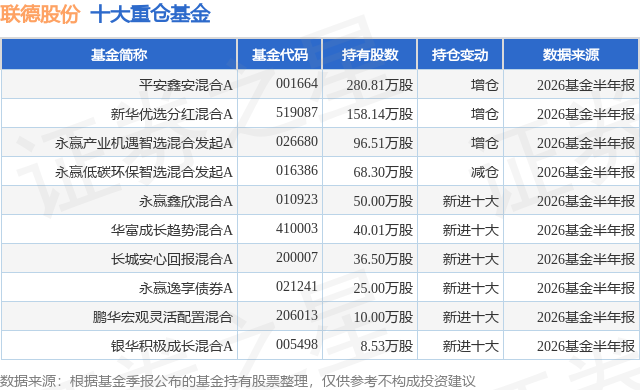The image size is (640, 390).
Task: Click 鹏华宏观灵活配置混合 fund name
Action: [x=162, y=317]
